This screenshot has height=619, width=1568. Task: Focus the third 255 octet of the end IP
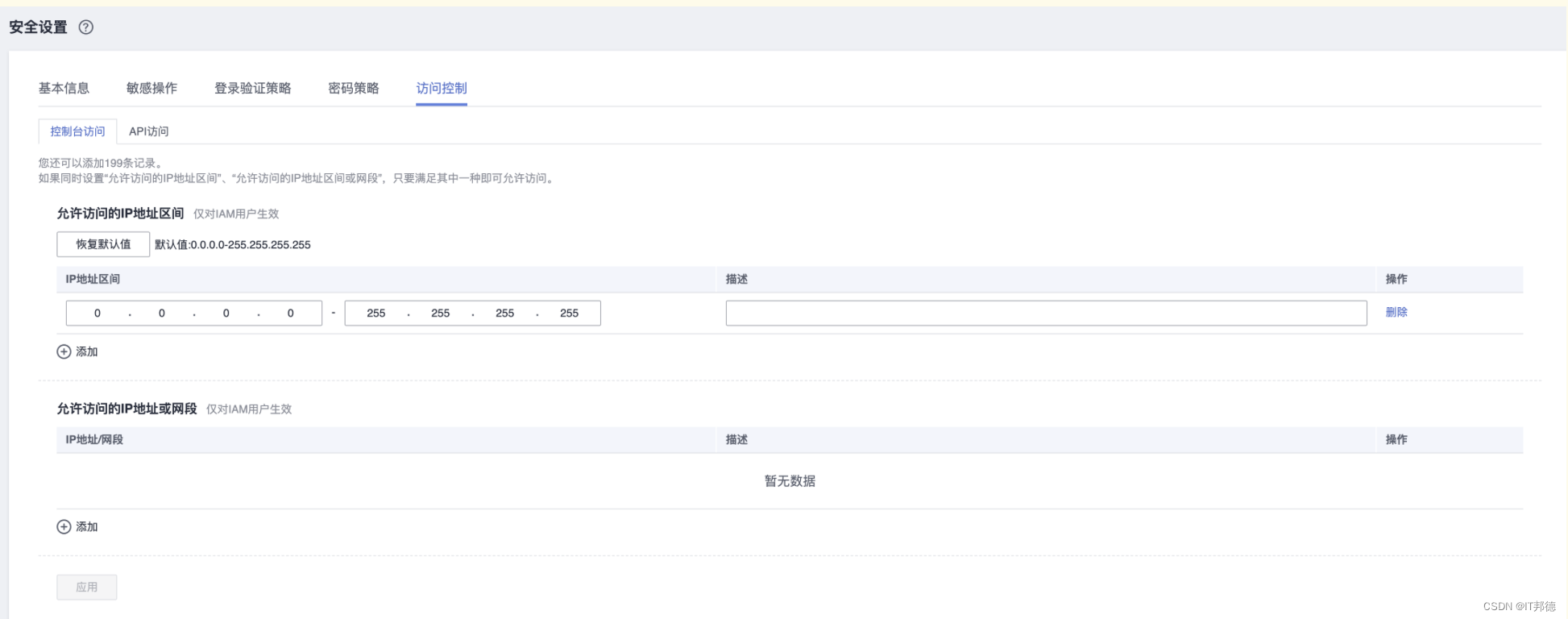[x=505, y=313]
